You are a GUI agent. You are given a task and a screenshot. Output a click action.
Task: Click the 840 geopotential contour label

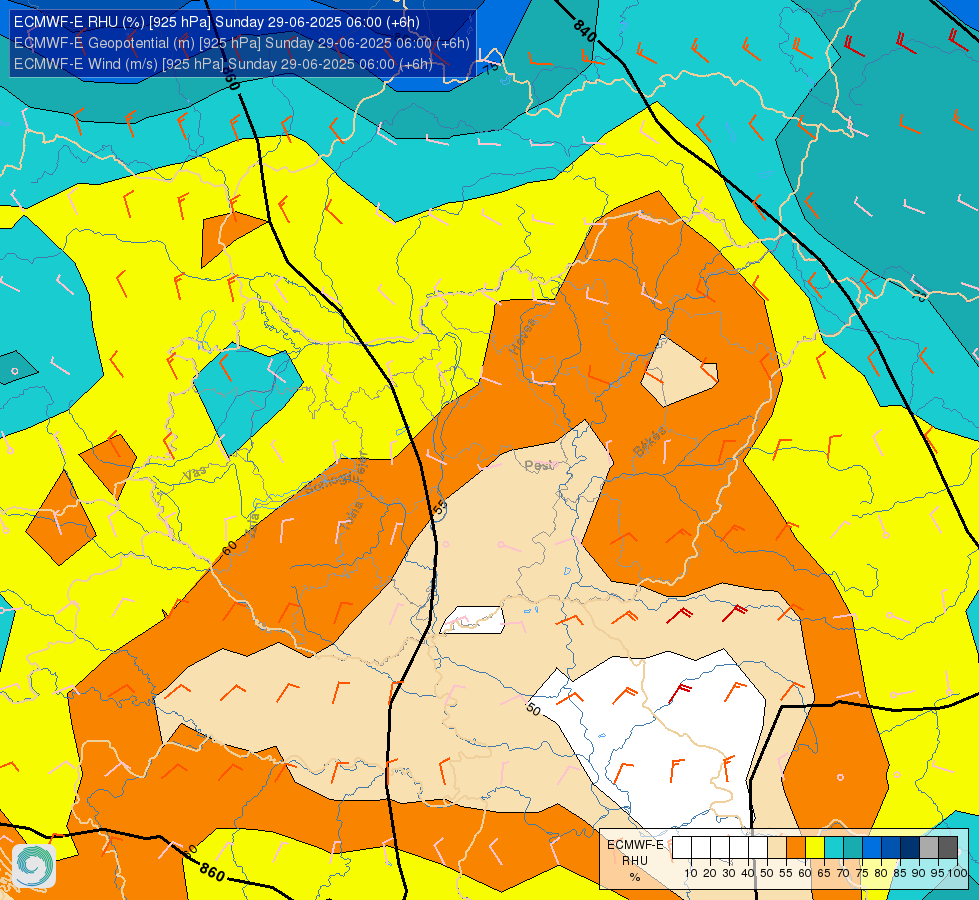point(584,31)
